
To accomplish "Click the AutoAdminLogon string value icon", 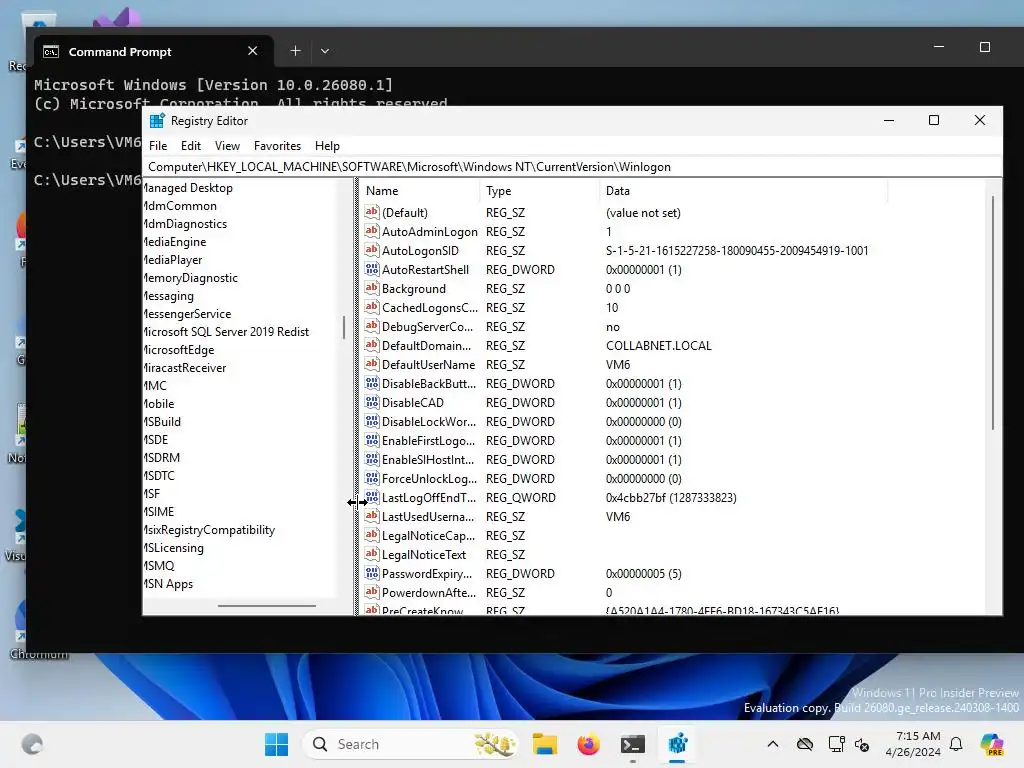I will tap(372, 231).
